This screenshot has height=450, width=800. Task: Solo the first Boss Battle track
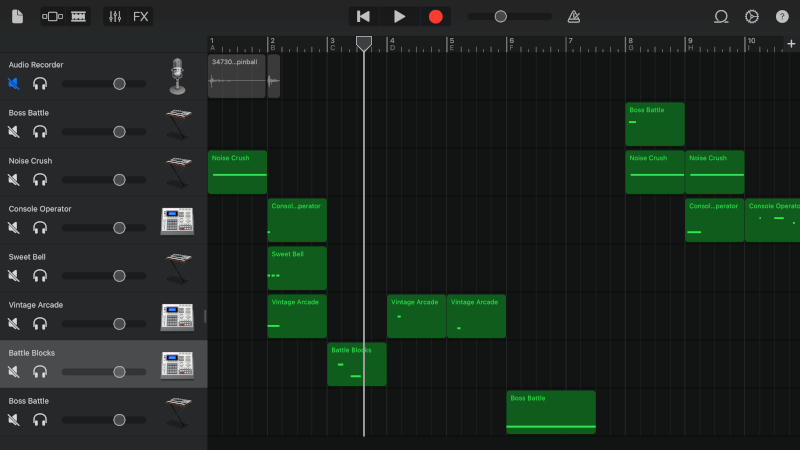(40, 132)
